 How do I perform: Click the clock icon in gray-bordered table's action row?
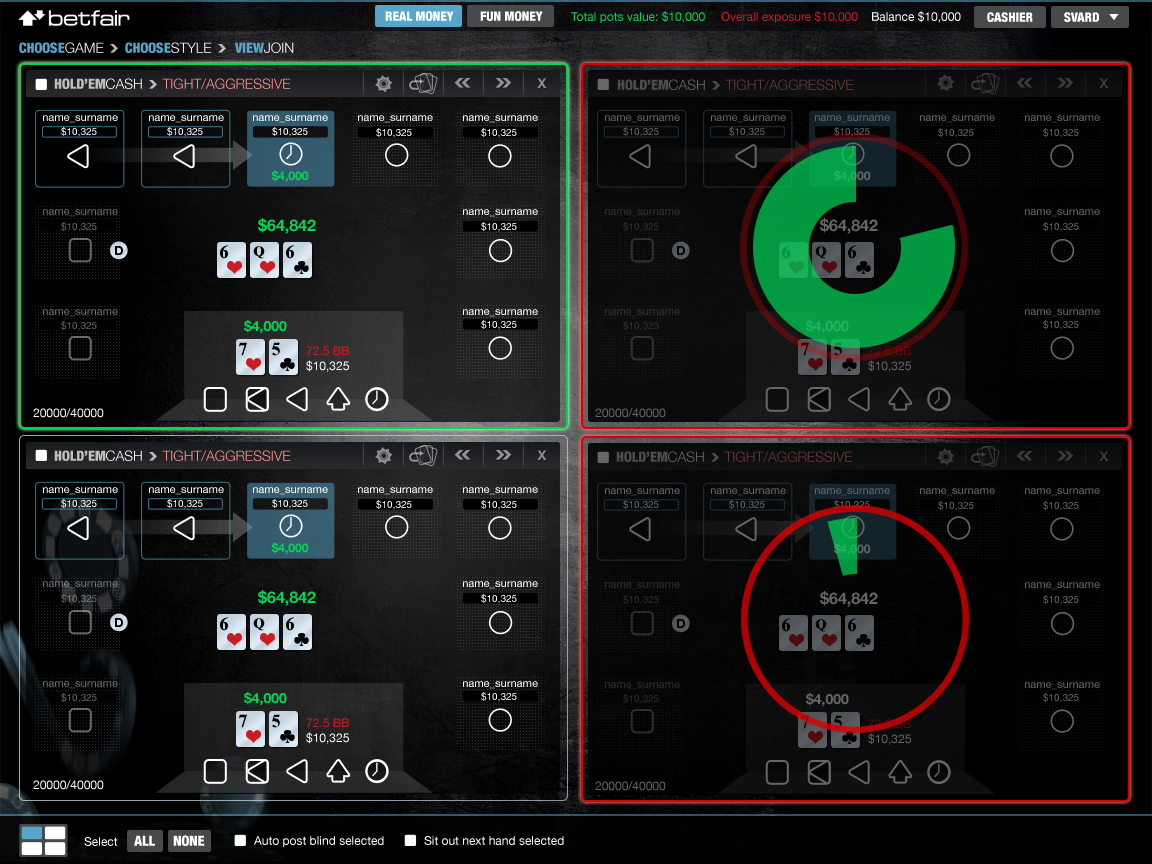377,771
